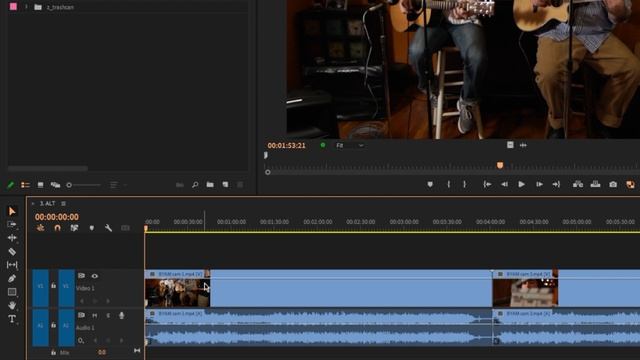The image size is (640, 360).
Task: Toggle the Audio 1 track lock
Action: 53,325
